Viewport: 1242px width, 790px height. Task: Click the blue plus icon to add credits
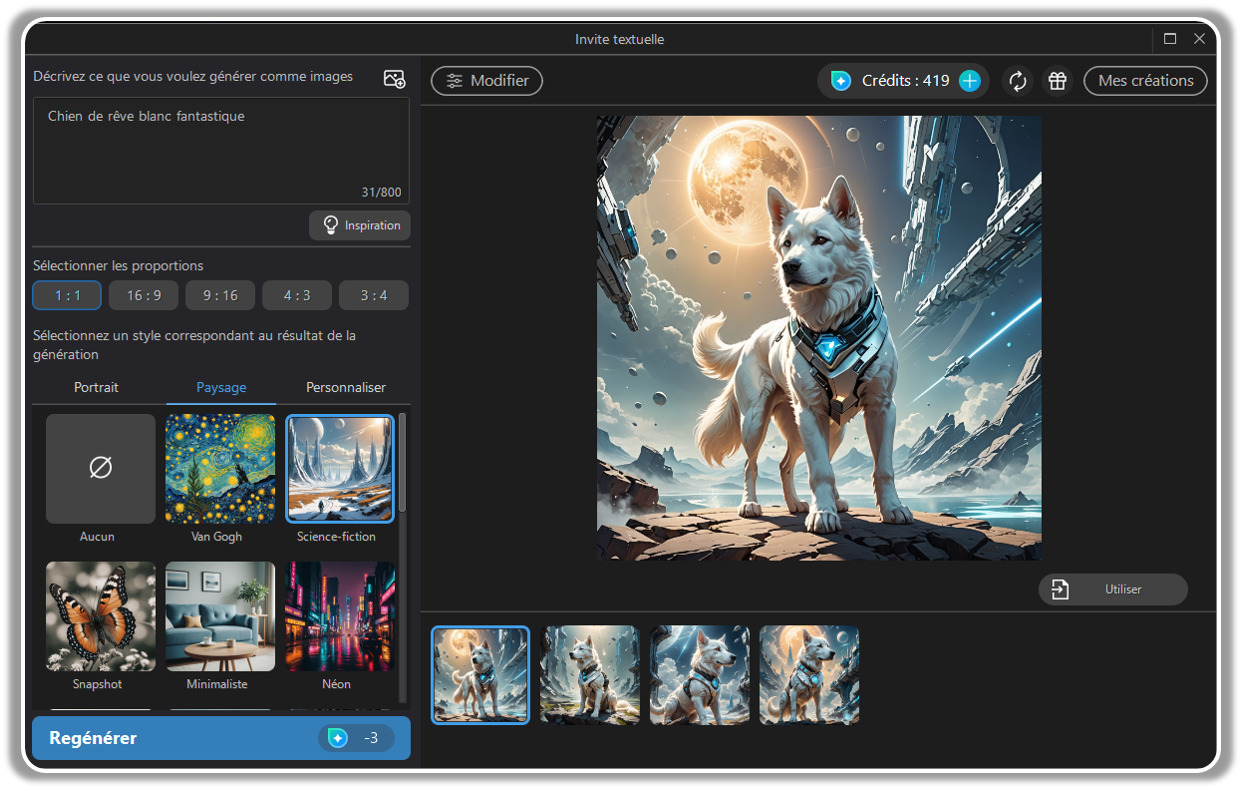tap(969, 81)
